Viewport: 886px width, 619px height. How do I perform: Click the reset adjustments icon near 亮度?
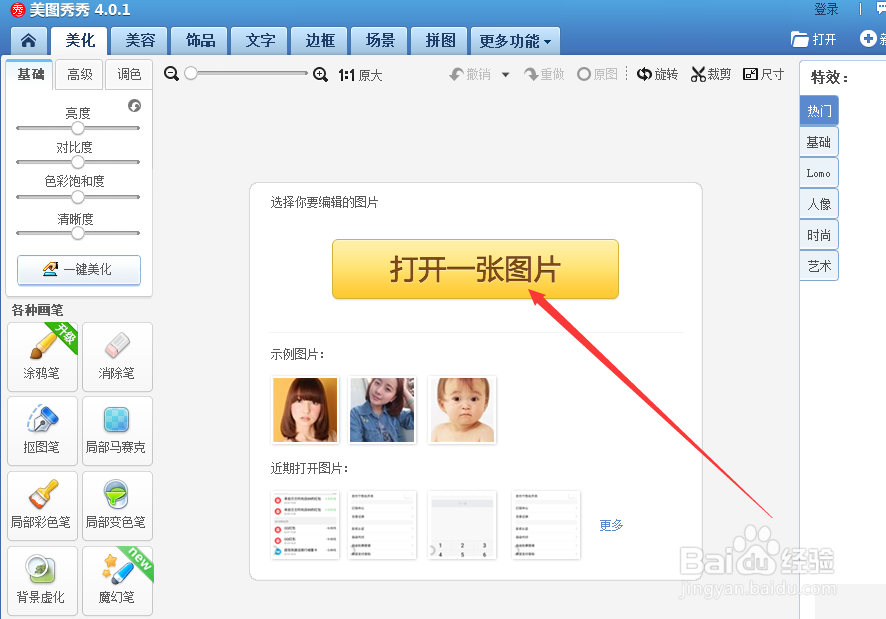point(134,106)
